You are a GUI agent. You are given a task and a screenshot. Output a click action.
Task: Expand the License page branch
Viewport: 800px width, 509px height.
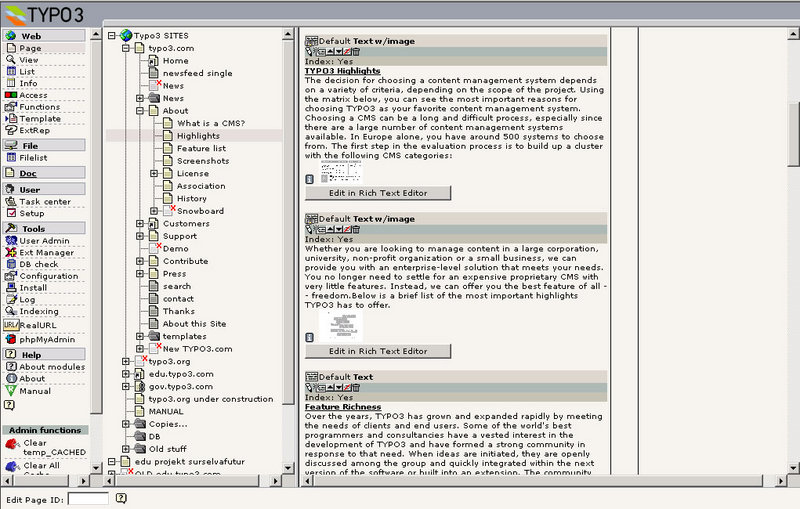154,173
